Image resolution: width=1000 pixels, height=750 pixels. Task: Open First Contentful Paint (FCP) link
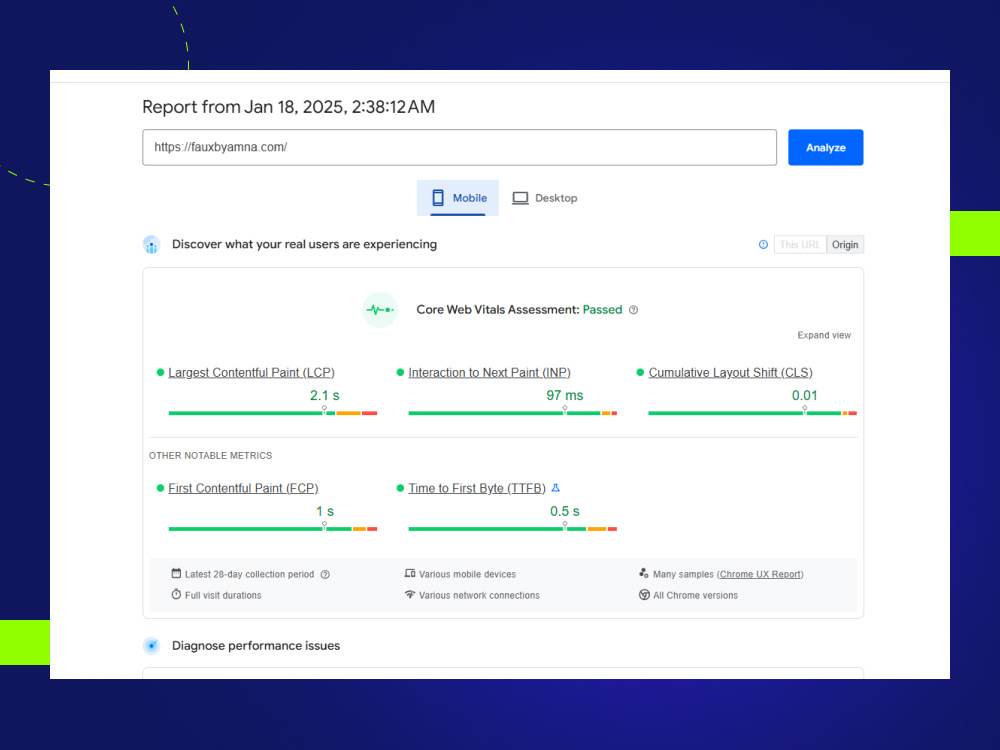click(x=243, y=488)
